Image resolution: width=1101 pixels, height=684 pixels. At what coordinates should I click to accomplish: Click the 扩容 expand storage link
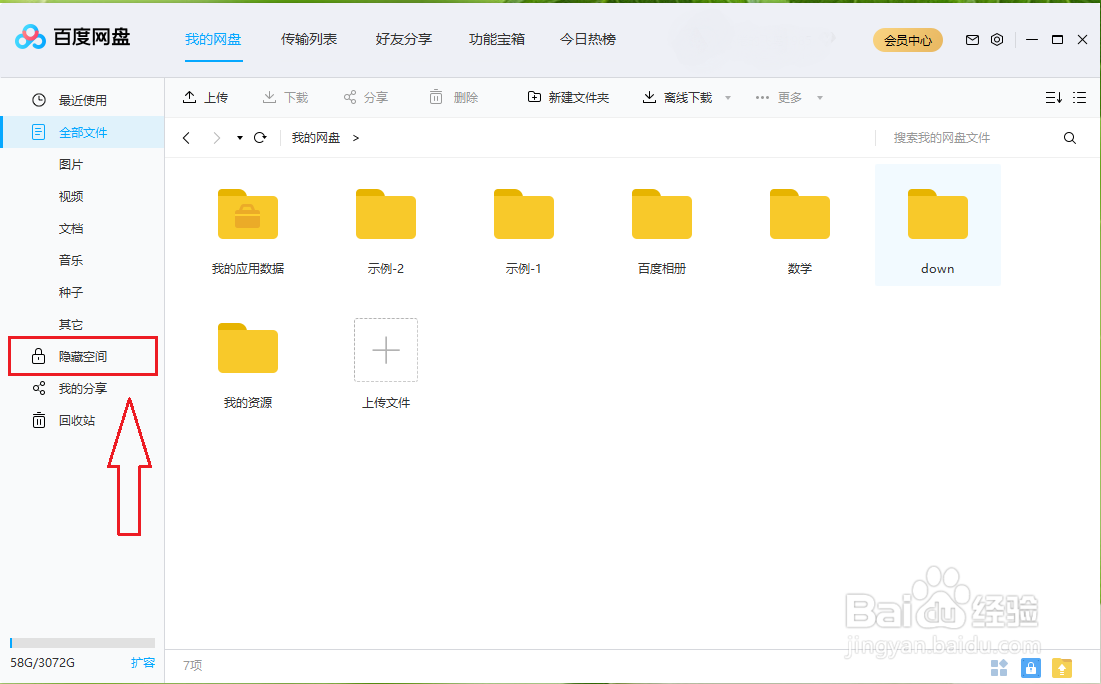(x=143, y=662)
